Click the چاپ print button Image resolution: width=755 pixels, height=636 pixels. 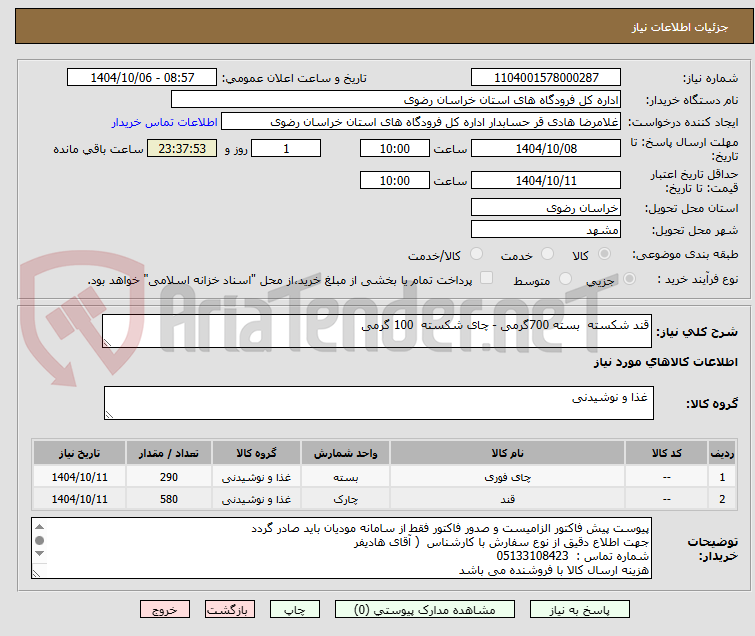(295, 610)
